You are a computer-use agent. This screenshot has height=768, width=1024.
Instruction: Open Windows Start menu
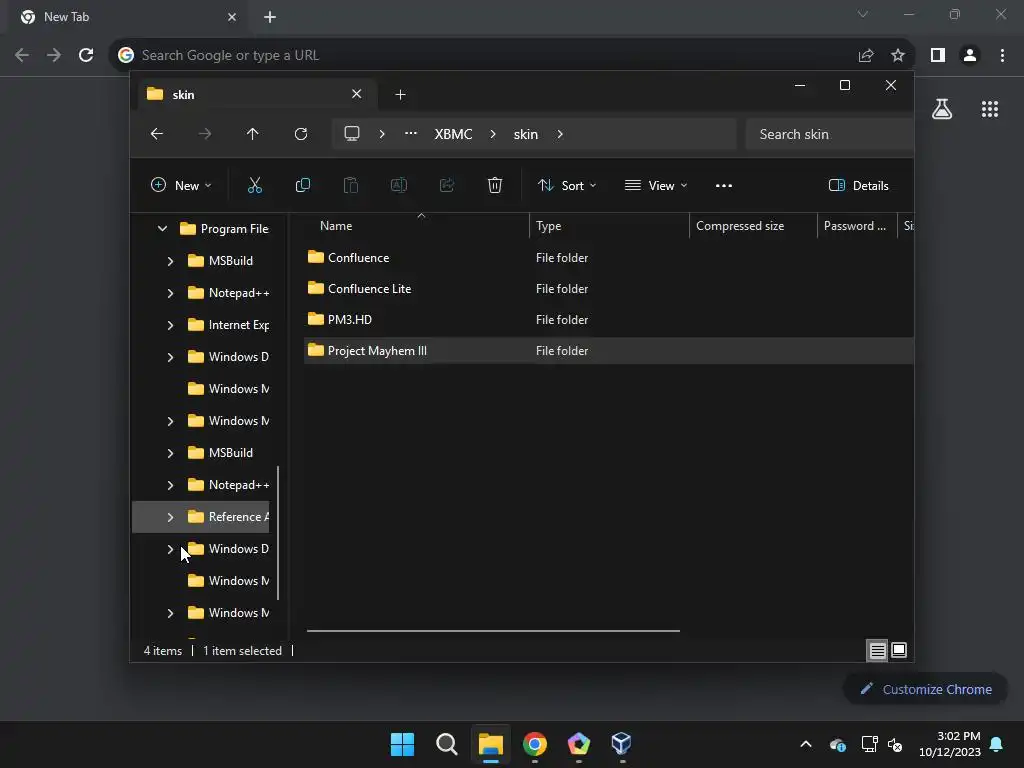pyautogui.click(x=402, y=744)
